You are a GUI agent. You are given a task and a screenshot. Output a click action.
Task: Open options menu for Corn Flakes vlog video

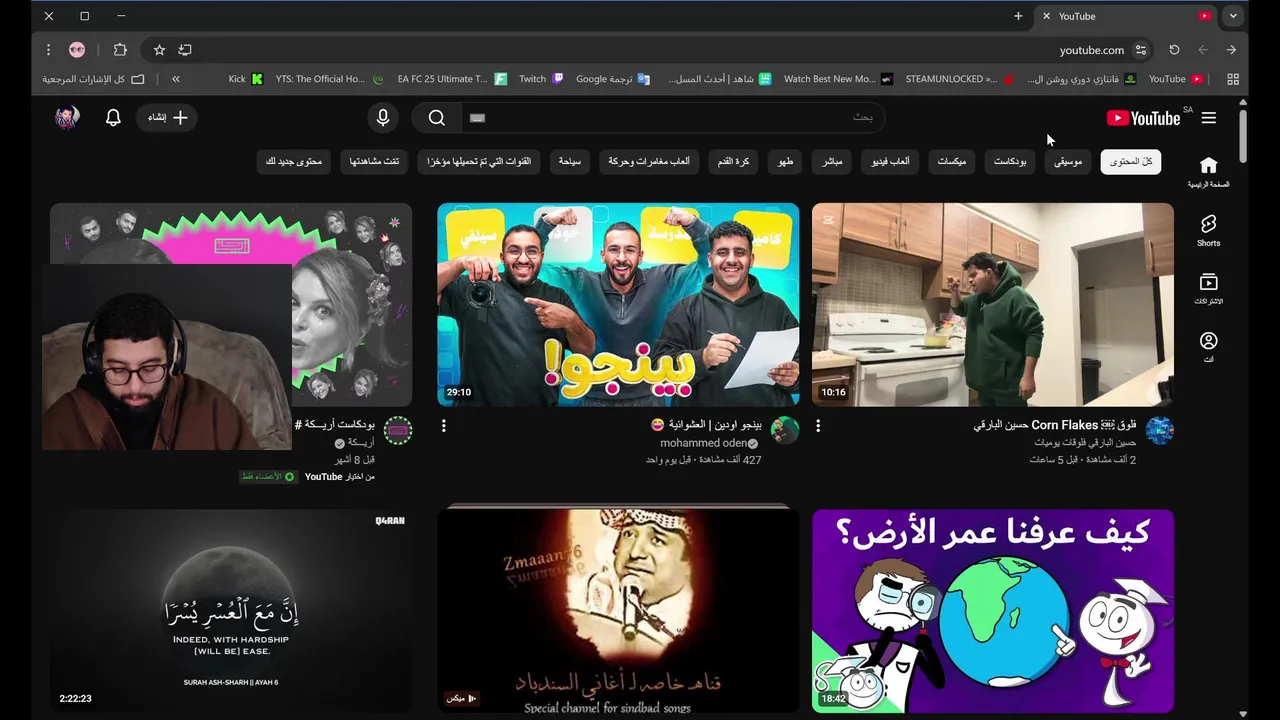click(818, 426)
